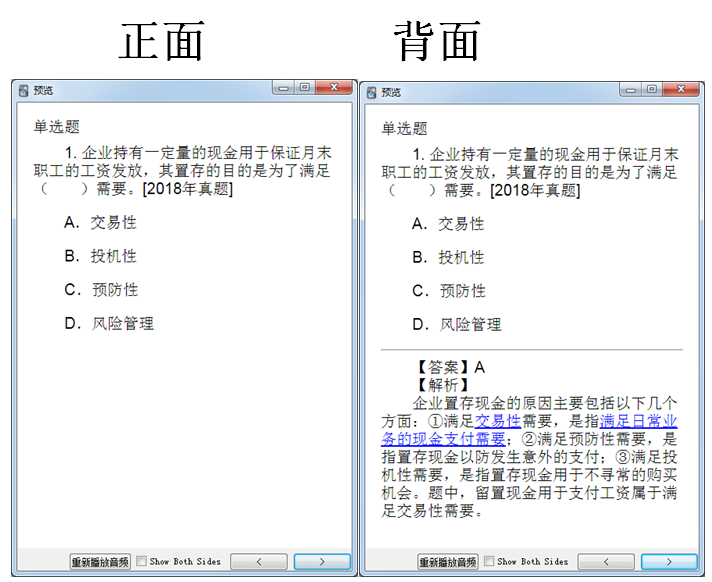This screenshot has height=582, width=712.
Task: Select option C. 预防性 in left window
Action: (x=101, y=290)
